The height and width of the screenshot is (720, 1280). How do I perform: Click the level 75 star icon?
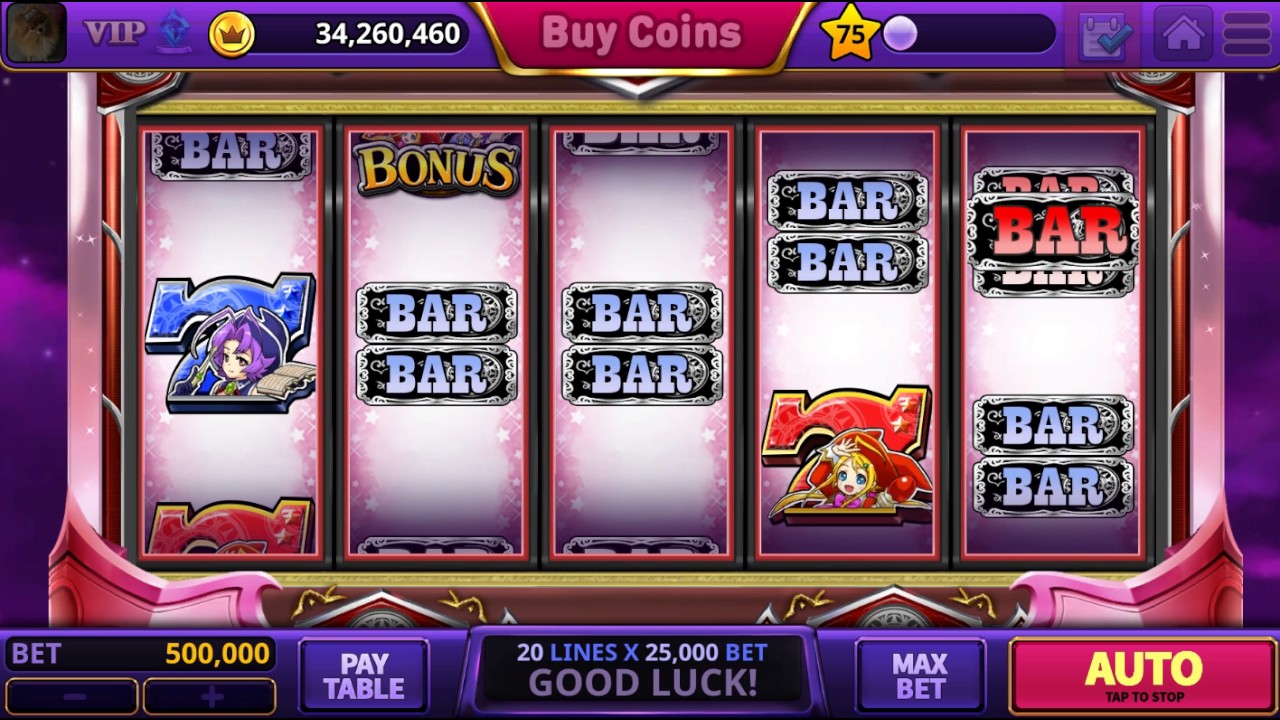(x=849, y=33)
